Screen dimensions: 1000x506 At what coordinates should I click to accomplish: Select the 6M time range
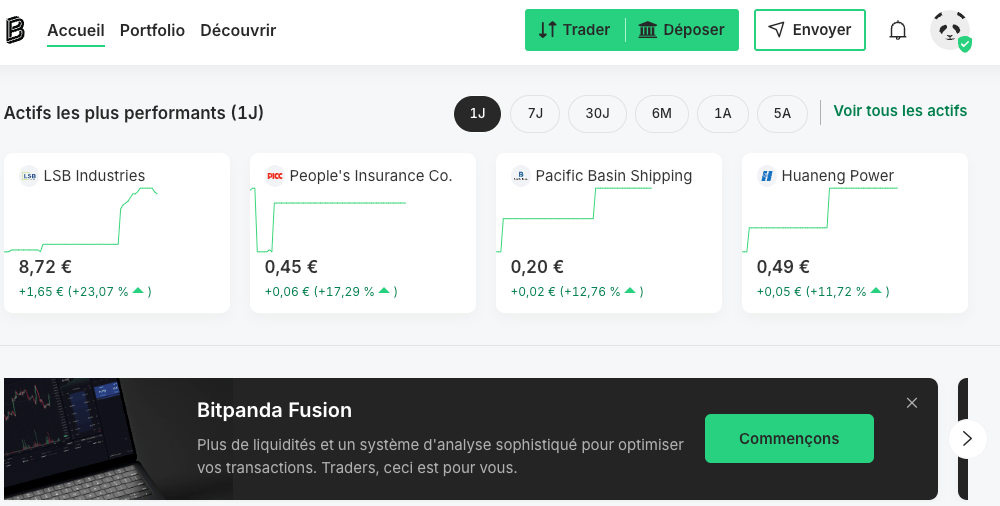coord(661,113)
